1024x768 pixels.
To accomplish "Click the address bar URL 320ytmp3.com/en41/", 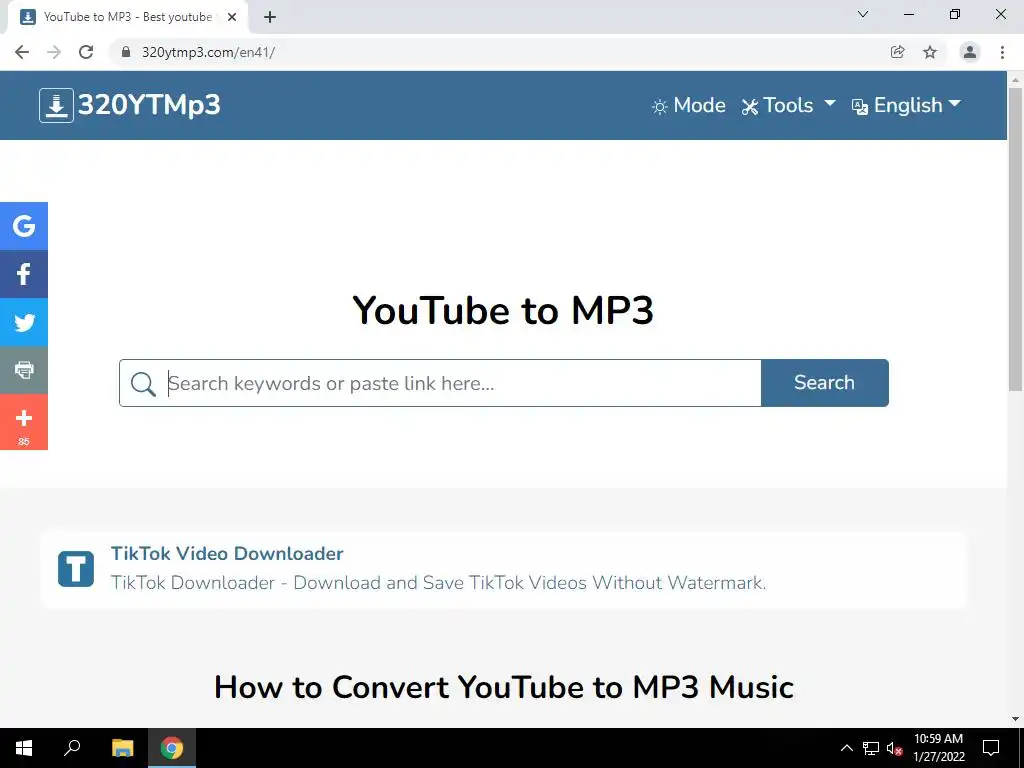I will (208, 52).
